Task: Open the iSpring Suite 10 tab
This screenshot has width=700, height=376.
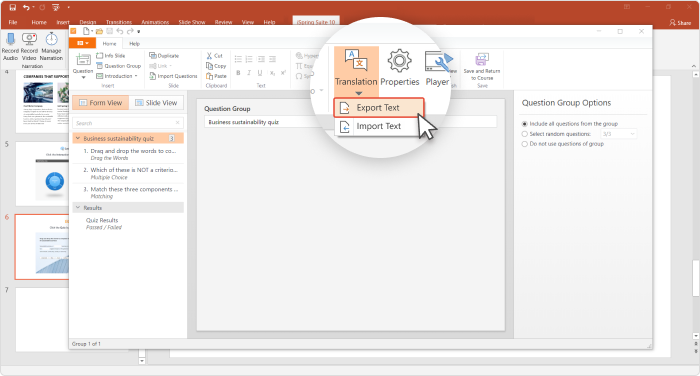Action: tap(316, 21)
